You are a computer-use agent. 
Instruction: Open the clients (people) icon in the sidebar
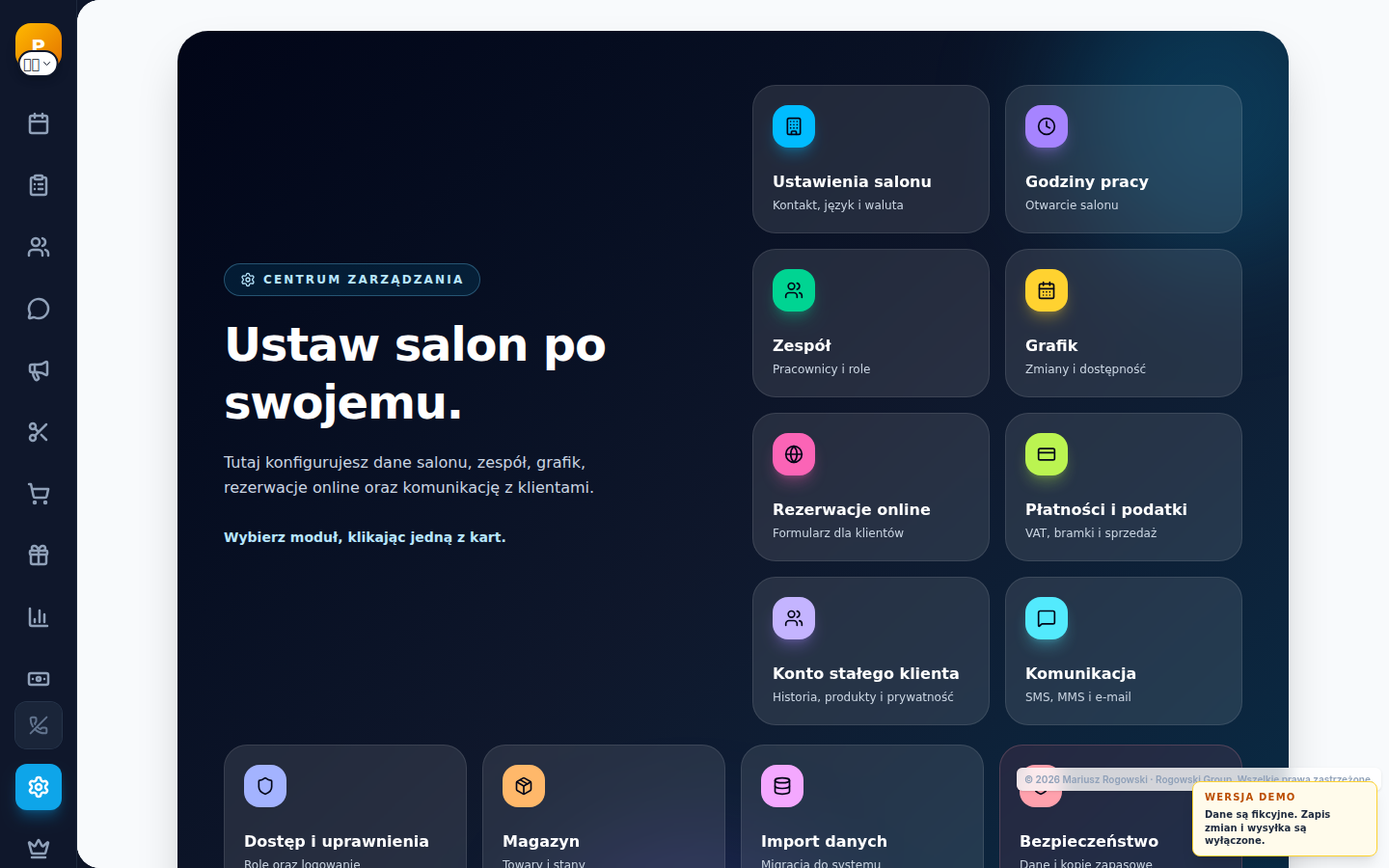39,247
